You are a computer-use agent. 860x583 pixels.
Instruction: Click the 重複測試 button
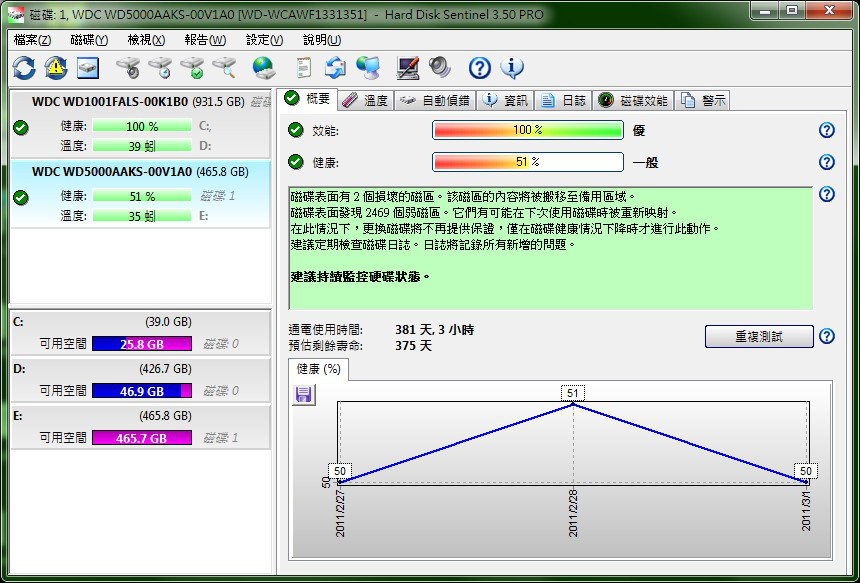pyautogui.click(x=759, y=336)
